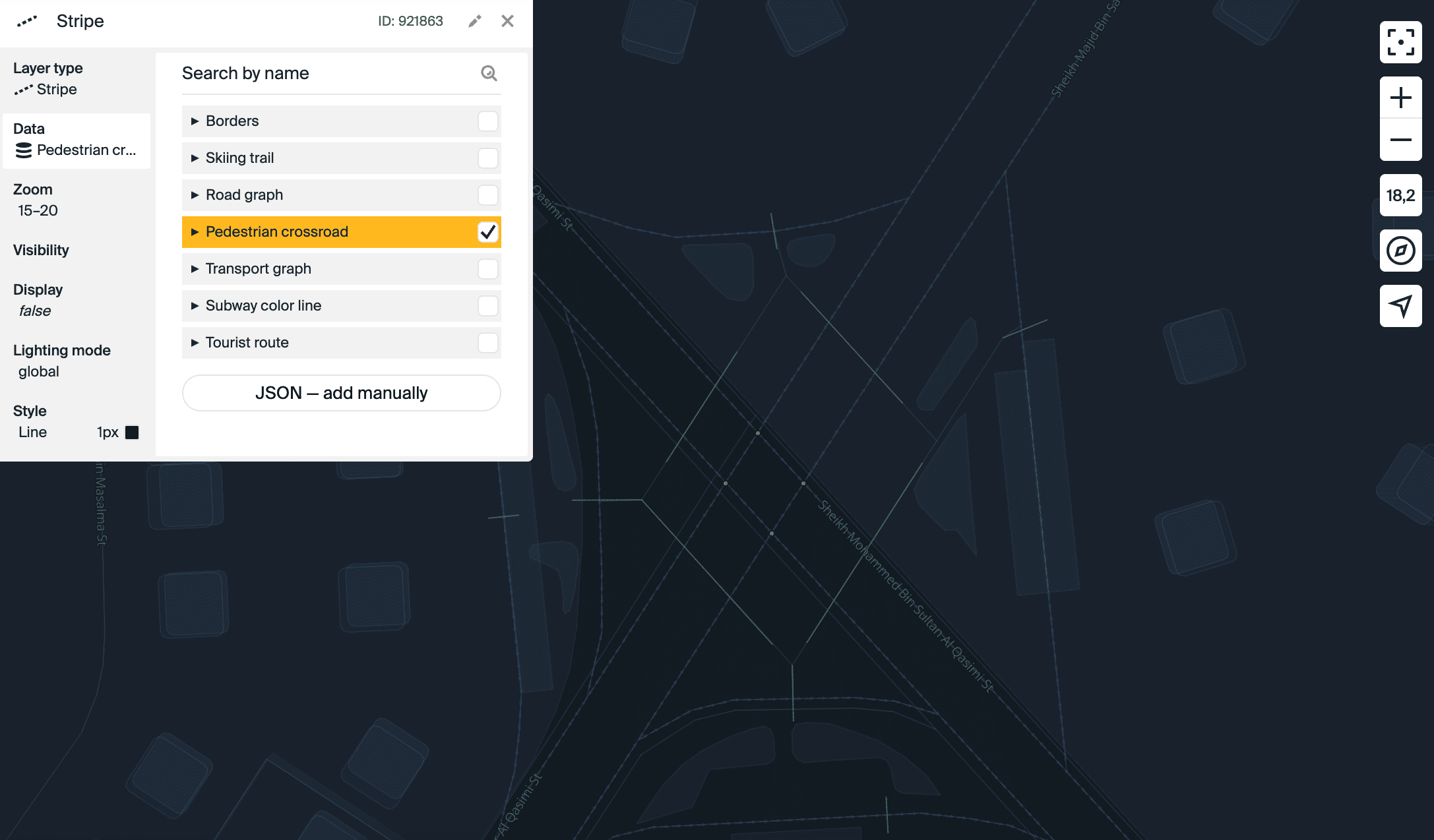
Task: Click the geolocation arrow icon
Action: click(1400, 306)
